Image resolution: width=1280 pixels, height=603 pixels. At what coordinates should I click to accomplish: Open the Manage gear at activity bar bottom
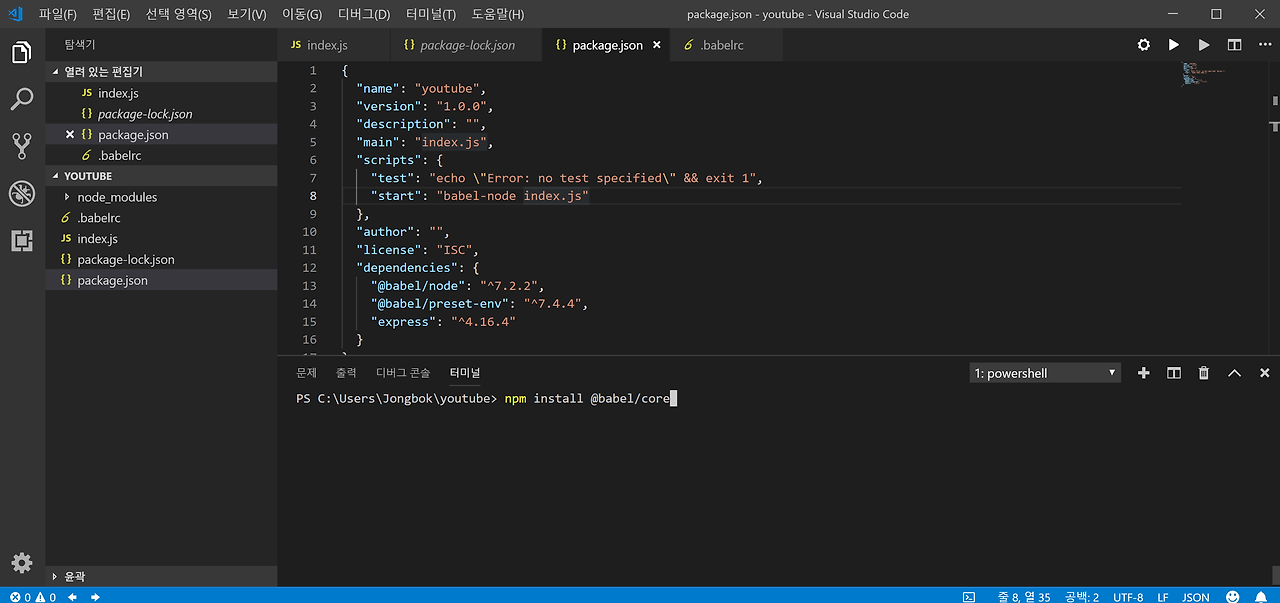(x=22, y=563)
